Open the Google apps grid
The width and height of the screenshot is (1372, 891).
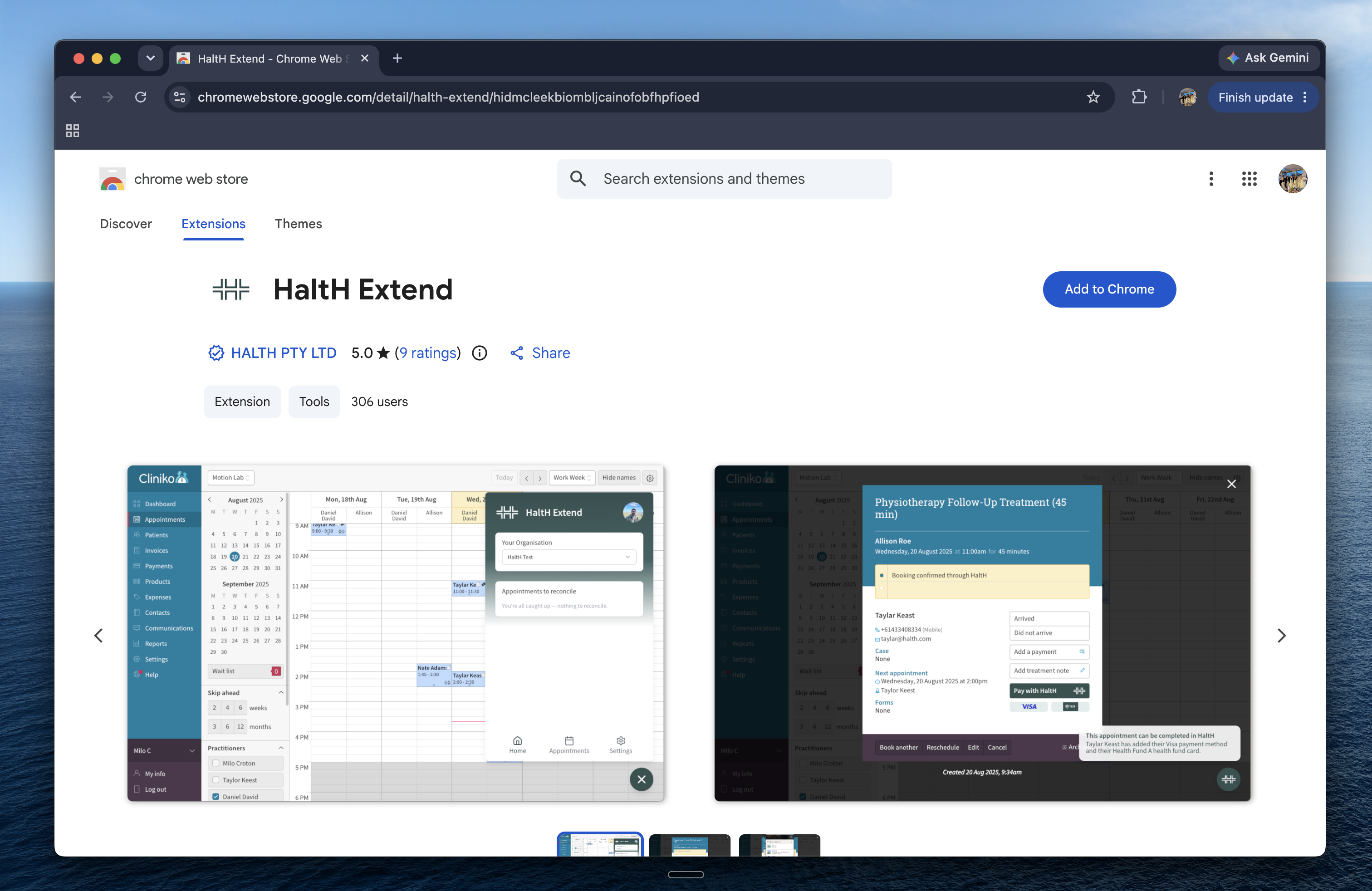click(x=1249, y=179)
